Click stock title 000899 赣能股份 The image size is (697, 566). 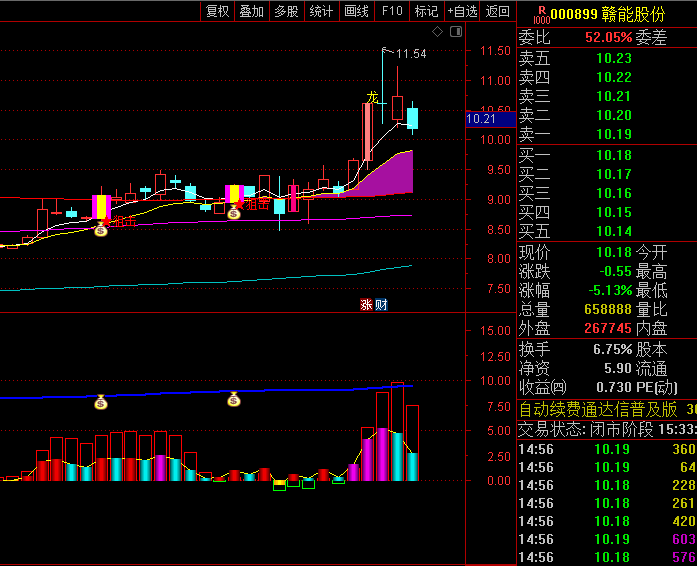[x=607, y=14]
